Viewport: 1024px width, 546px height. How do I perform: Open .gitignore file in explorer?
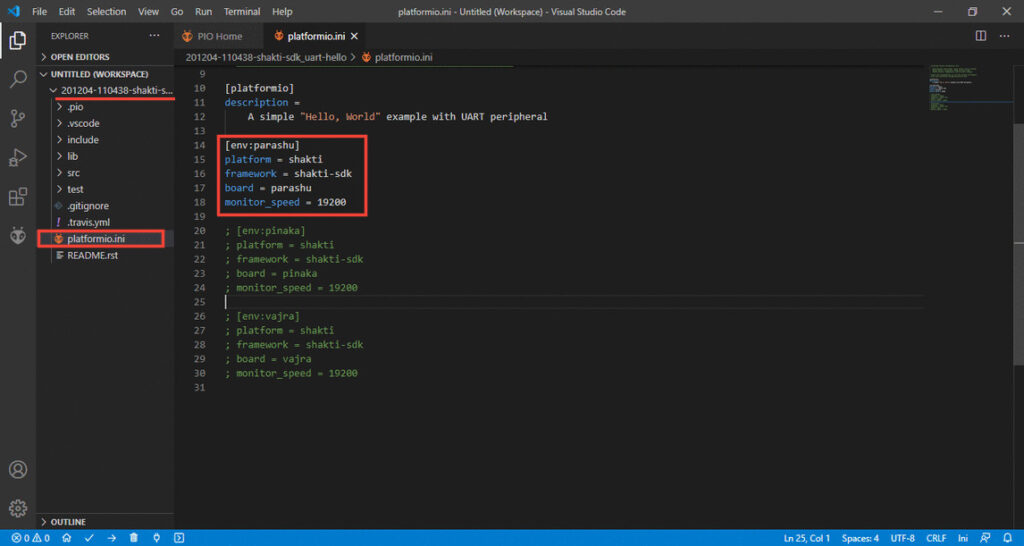tap(88, 206)
